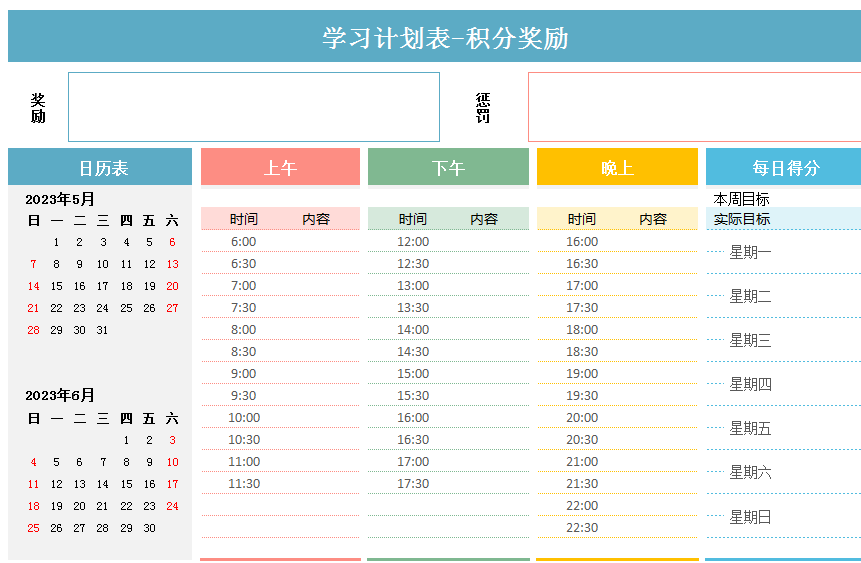Click the 22:30 evening time cell
The height and width of the screenshot is (563, 861).
[582, 527]
